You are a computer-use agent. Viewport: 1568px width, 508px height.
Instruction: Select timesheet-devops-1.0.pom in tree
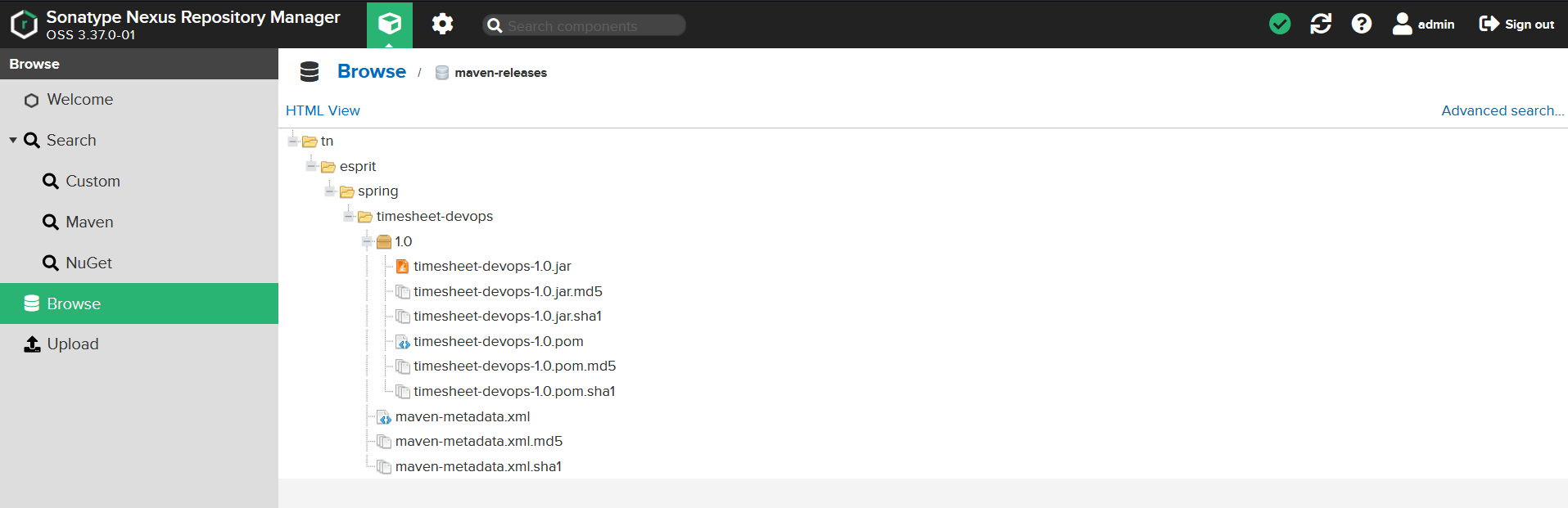coord(499,341)
